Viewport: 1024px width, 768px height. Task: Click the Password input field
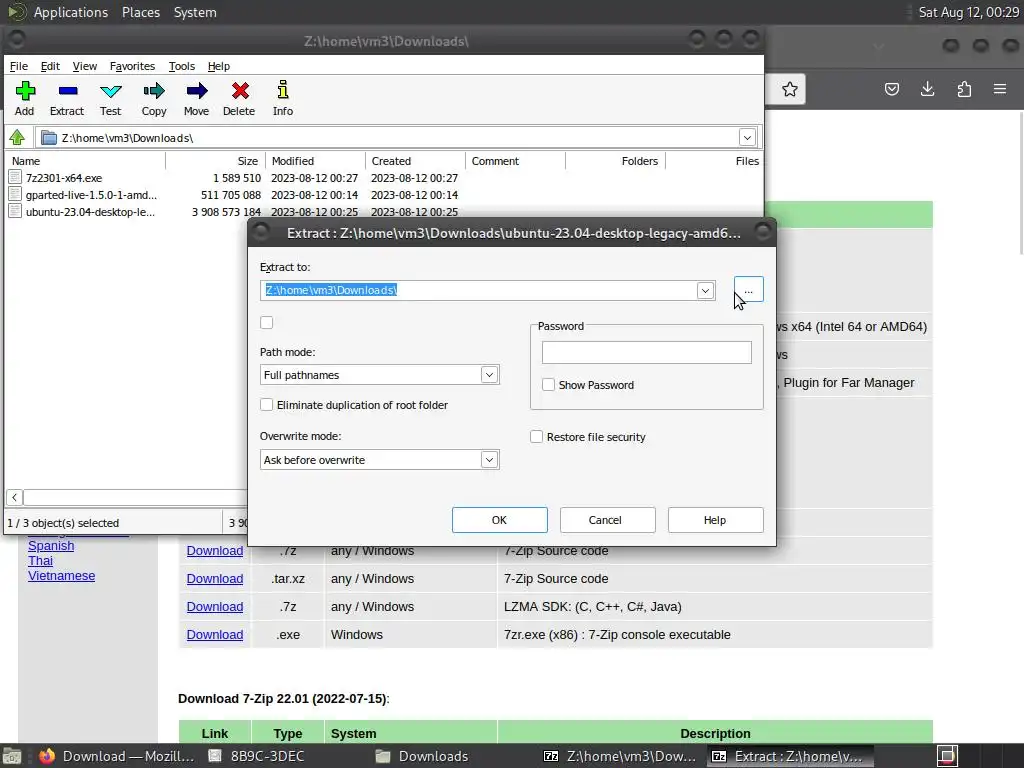tap(647, 353)
